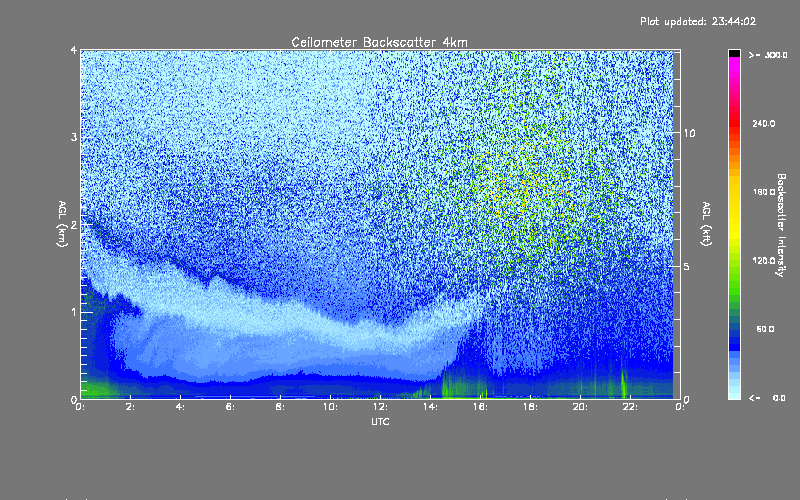Click the '5' kft tick label

[x=687, y=266]
